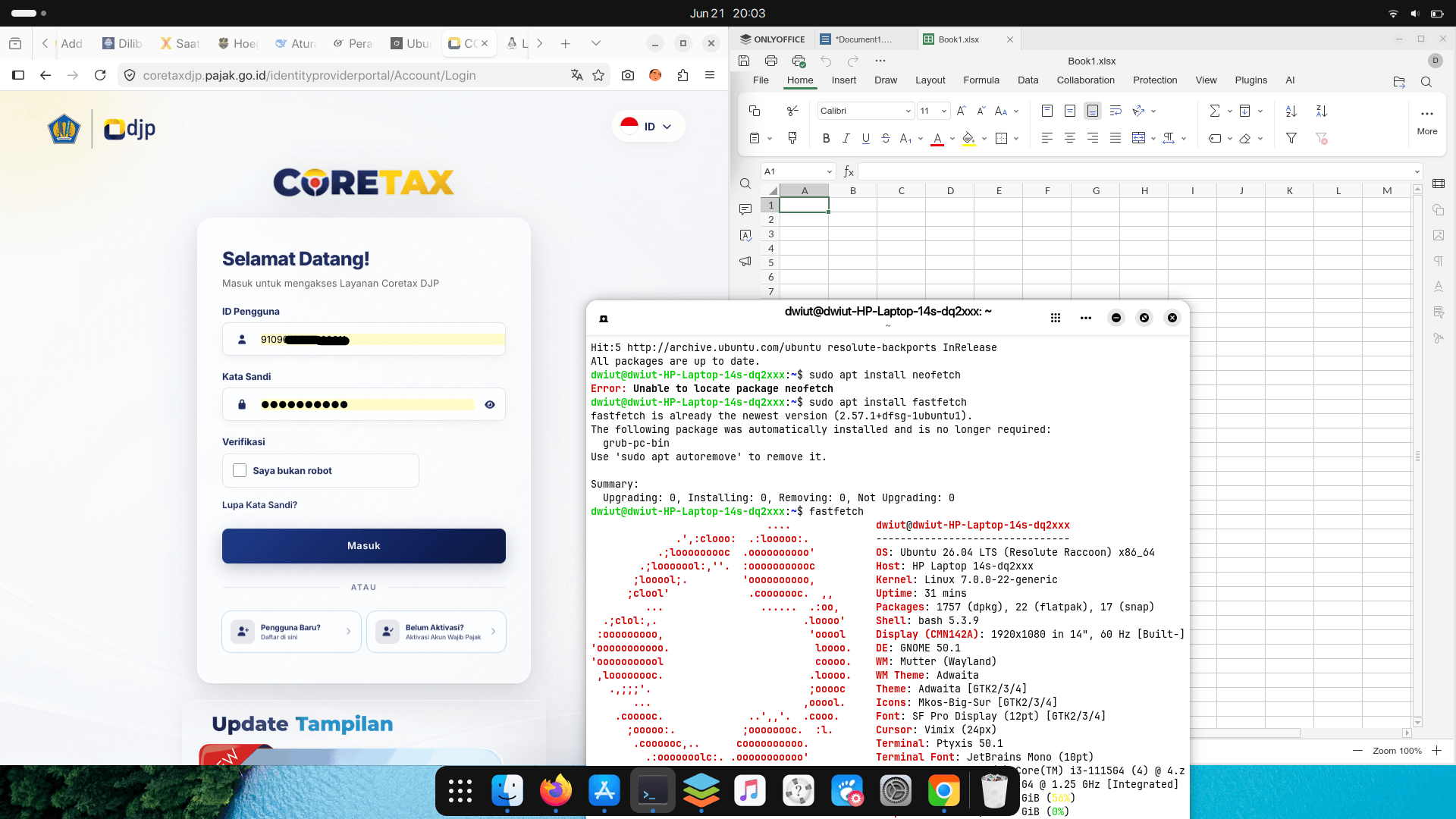Click the Filter funnel icon
This screenshot has width=1456, height=819.
[x=1291, y=138]
